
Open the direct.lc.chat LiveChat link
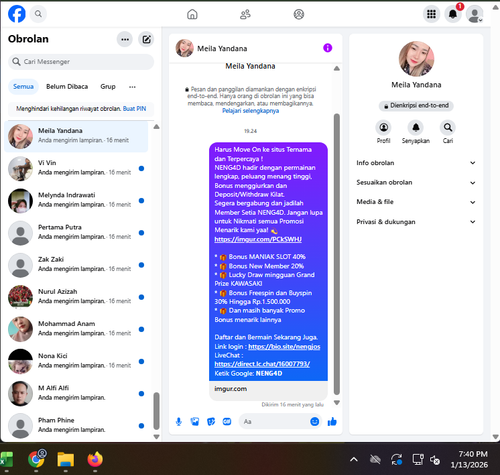[262, 364]
